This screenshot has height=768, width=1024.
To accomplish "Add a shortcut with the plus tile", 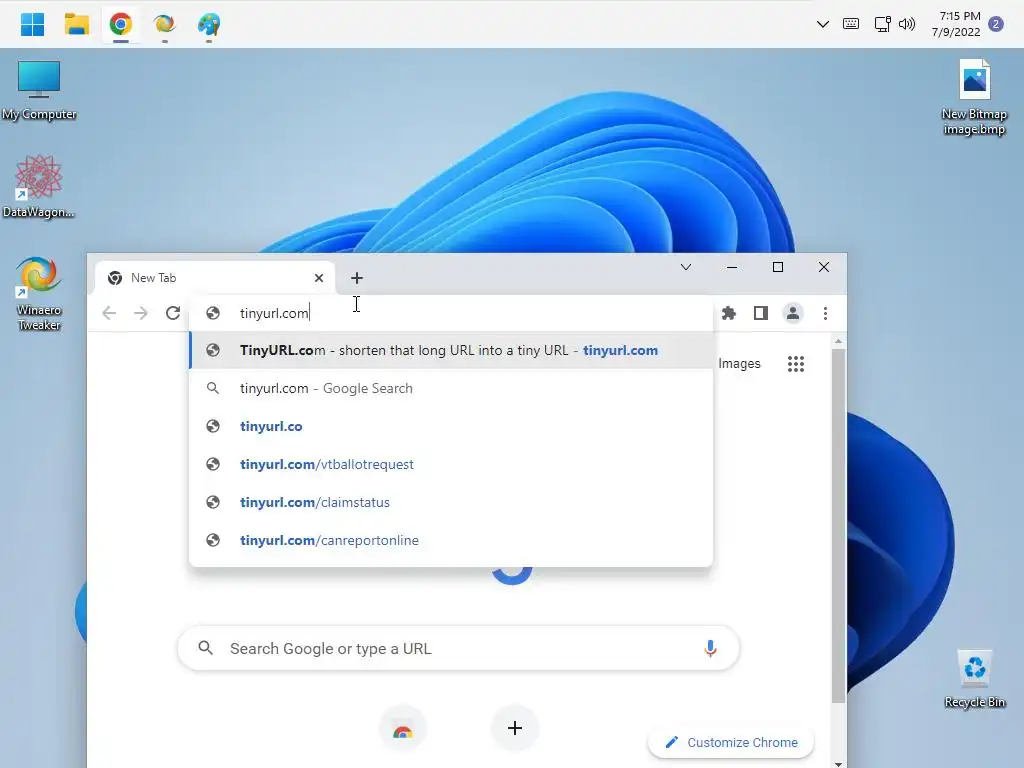I will pyautogui.click(x=515, y=728).
